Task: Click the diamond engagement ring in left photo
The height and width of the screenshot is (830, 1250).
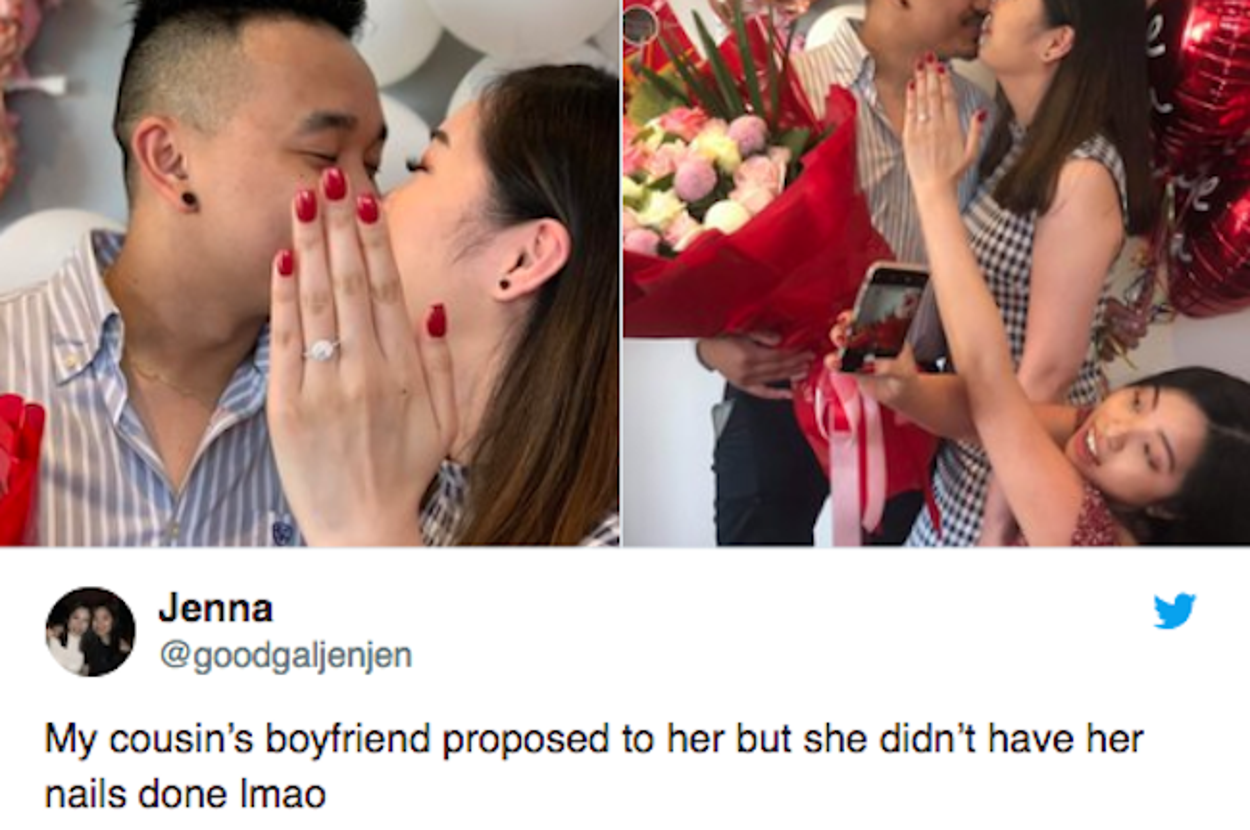Action: click(x=323, y=350)
